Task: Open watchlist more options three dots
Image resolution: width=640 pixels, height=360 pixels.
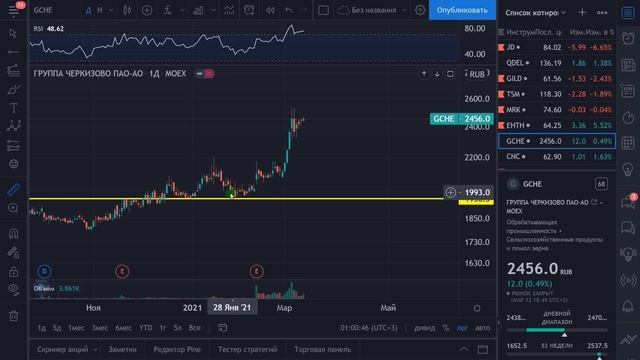Action: point(602,13)
